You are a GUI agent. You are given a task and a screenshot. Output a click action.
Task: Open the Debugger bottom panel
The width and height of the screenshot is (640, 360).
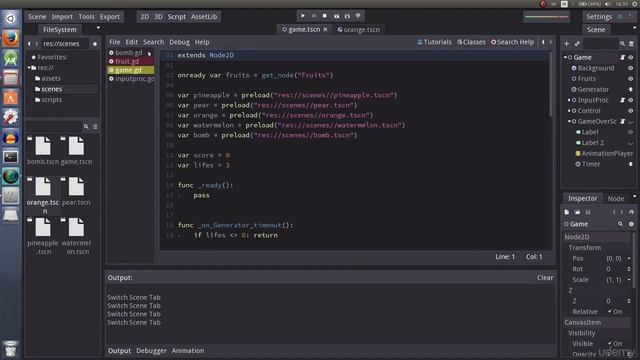click(151, 351)
